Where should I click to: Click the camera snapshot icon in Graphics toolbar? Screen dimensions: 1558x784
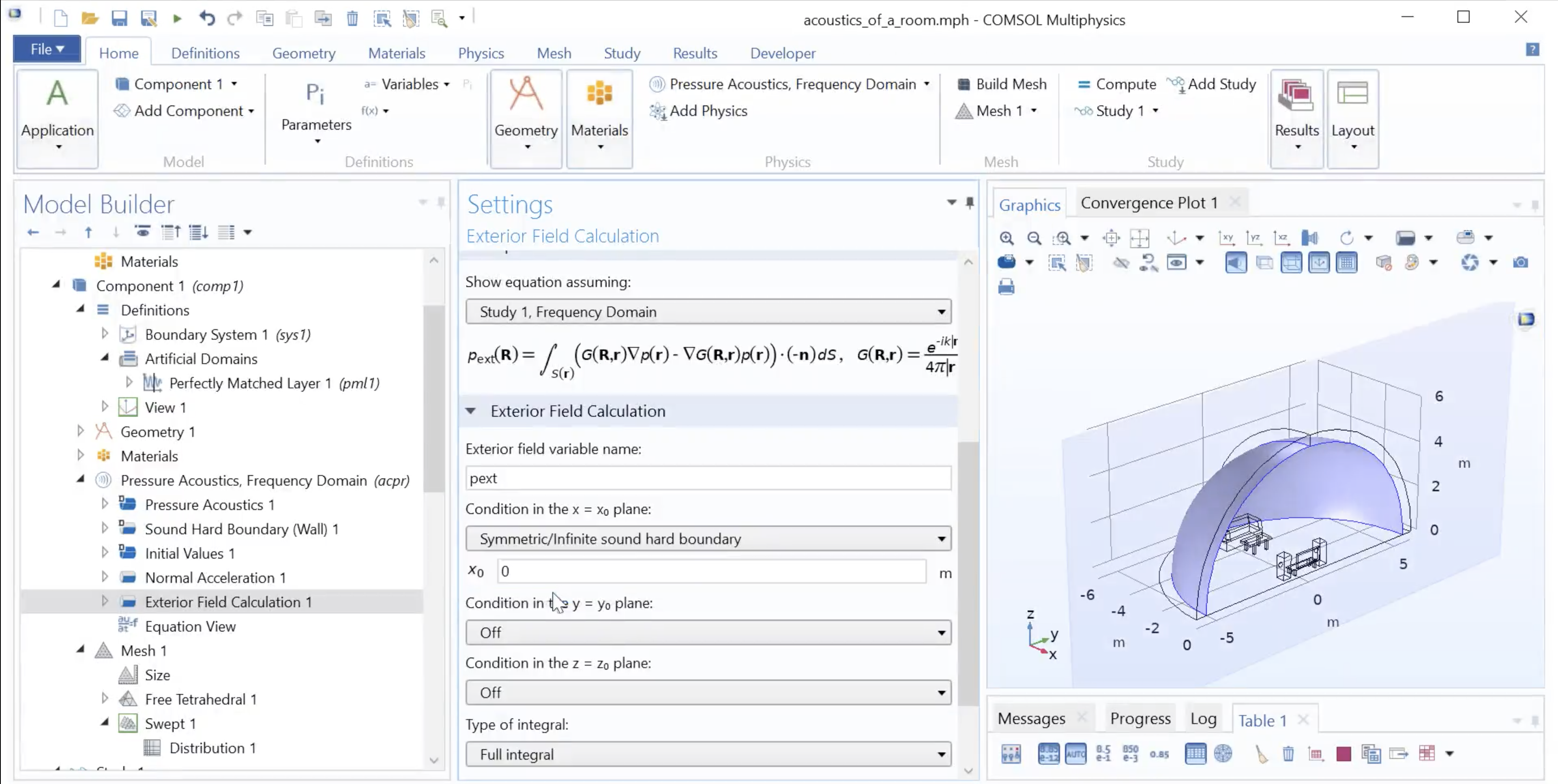pyautogui.click(x=1521, y=262)
